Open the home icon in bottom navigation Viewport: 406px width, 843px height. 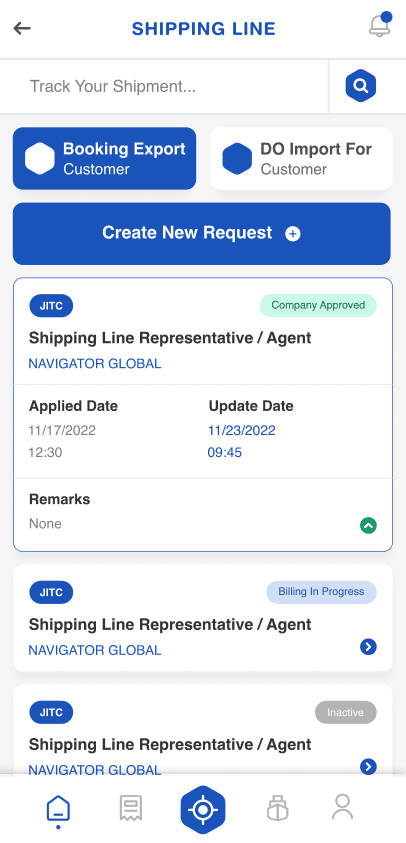58,808
